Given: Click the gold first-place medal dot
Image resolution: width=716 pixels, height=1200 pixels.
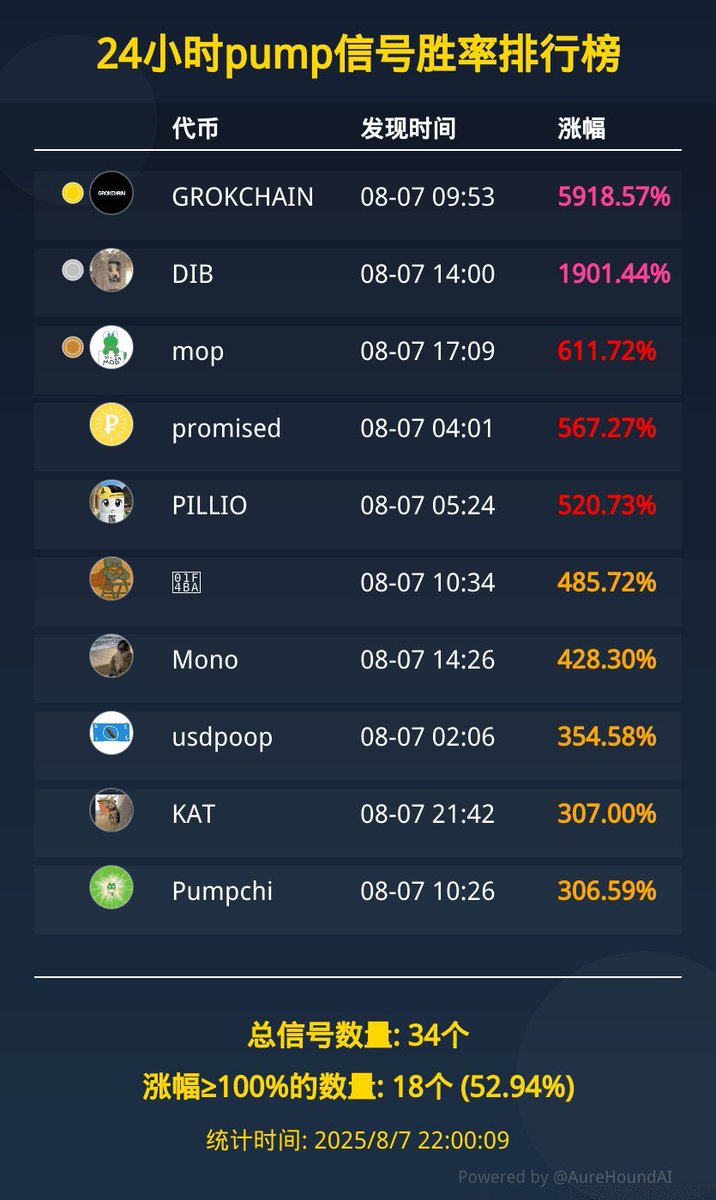Looking at the screenshot, I should (x=72, y=193).
